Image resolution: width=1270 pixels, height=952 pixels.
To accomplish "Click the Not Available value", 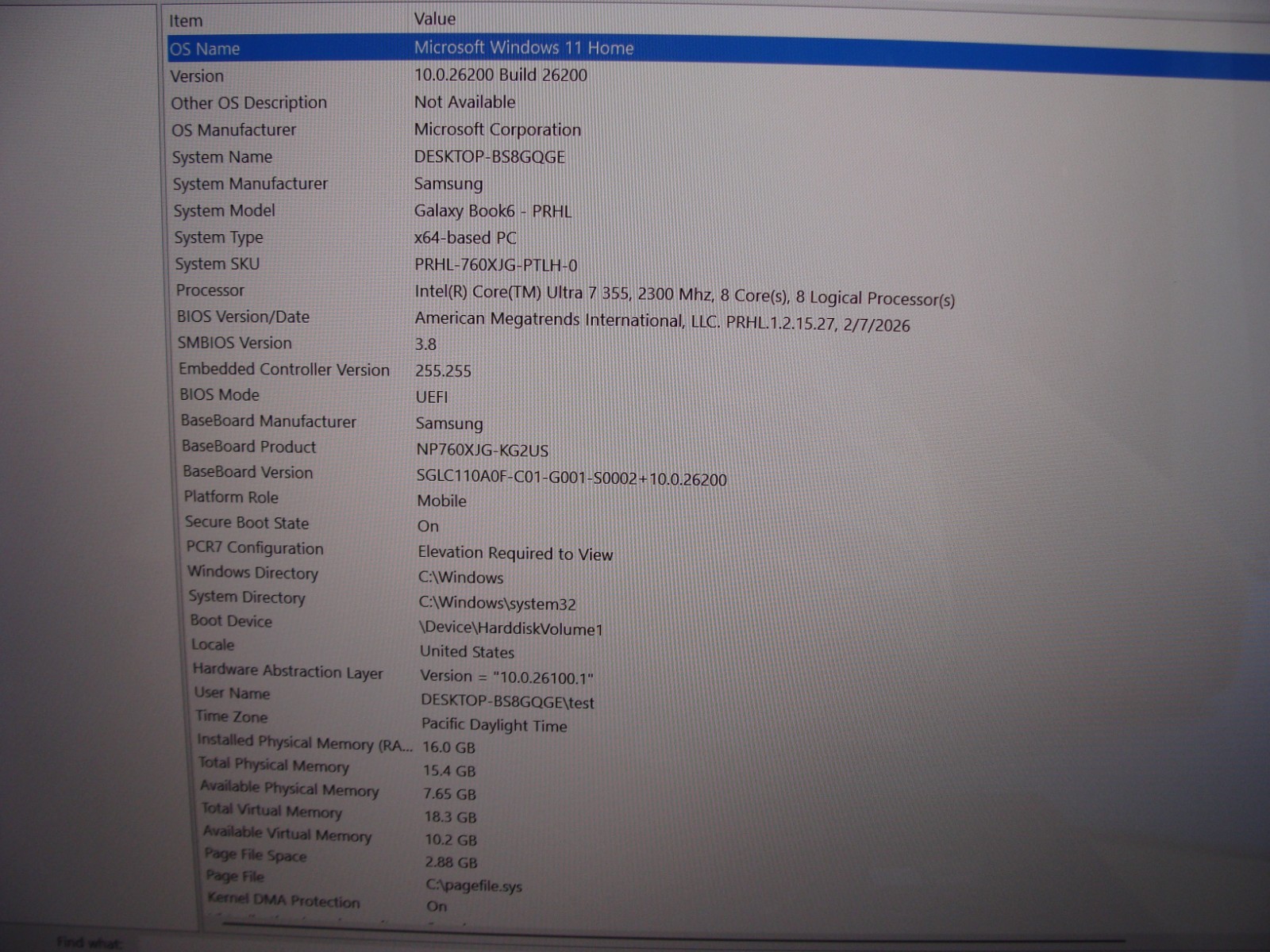I will [464, 102].
